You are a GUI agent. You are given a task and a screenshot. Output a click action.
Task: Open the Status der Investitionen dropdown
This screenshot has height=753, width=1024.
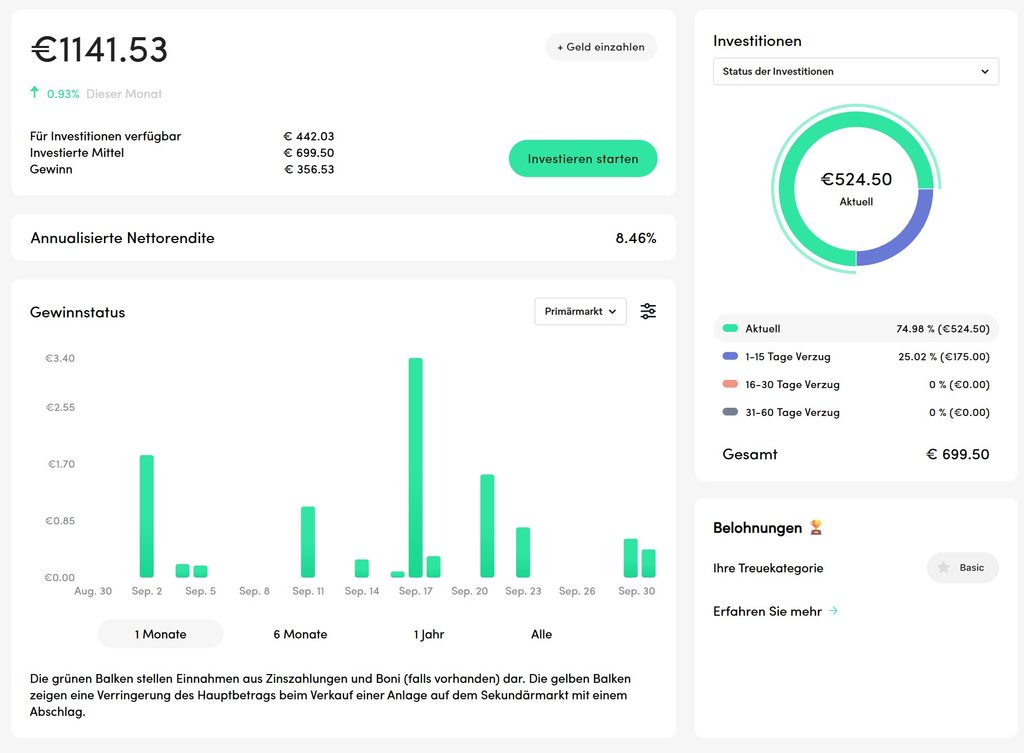pyautogui.click(x=856, y=71)
